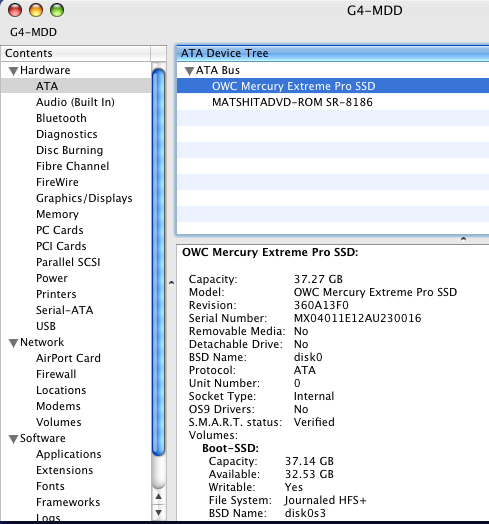This screenshot has height=524, width=489.
Task: Collapse the Software section triangle
Action: 13,439
